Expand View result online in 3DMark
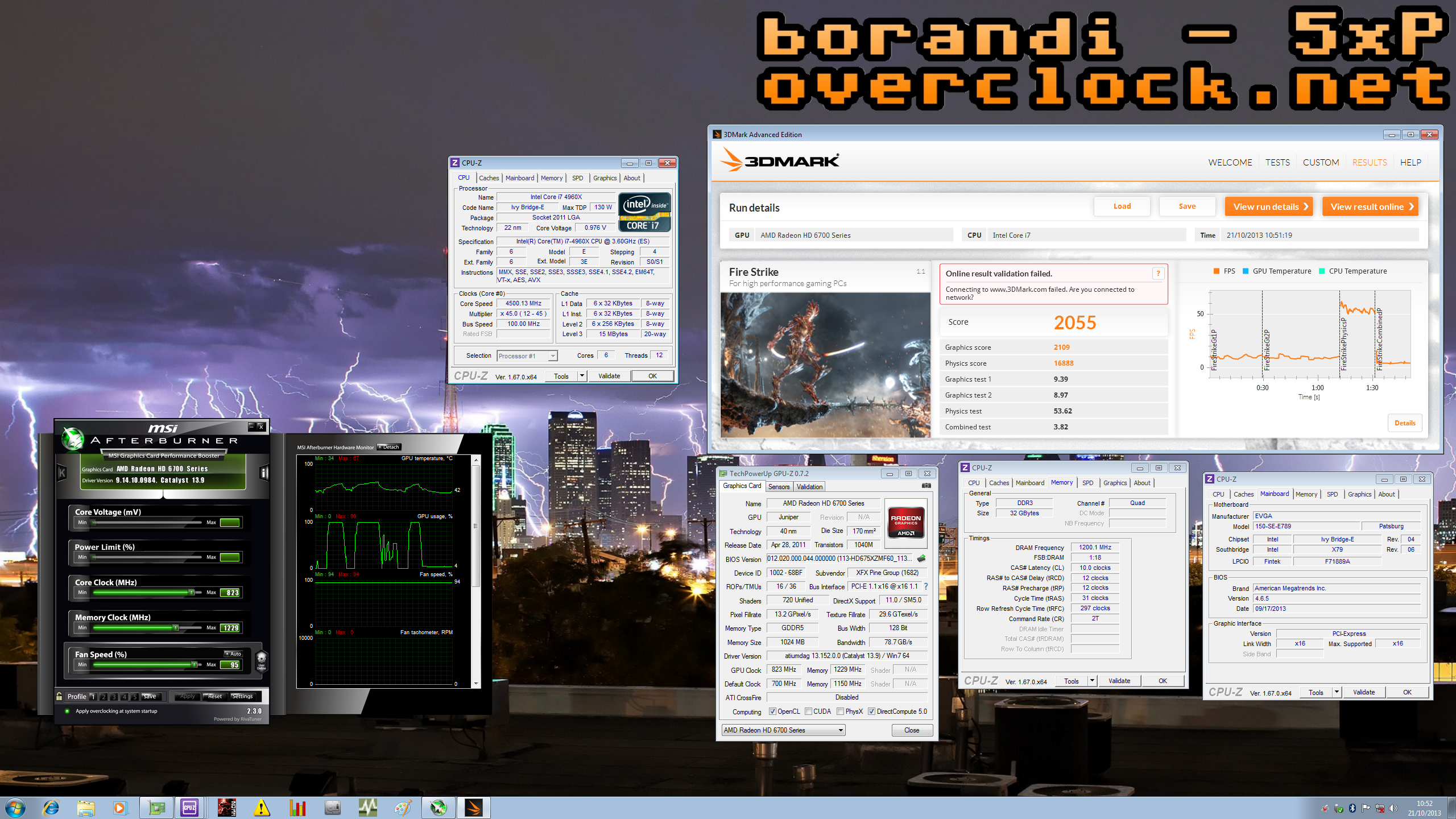This screenshot has height=819, width=1456. 1370,206
